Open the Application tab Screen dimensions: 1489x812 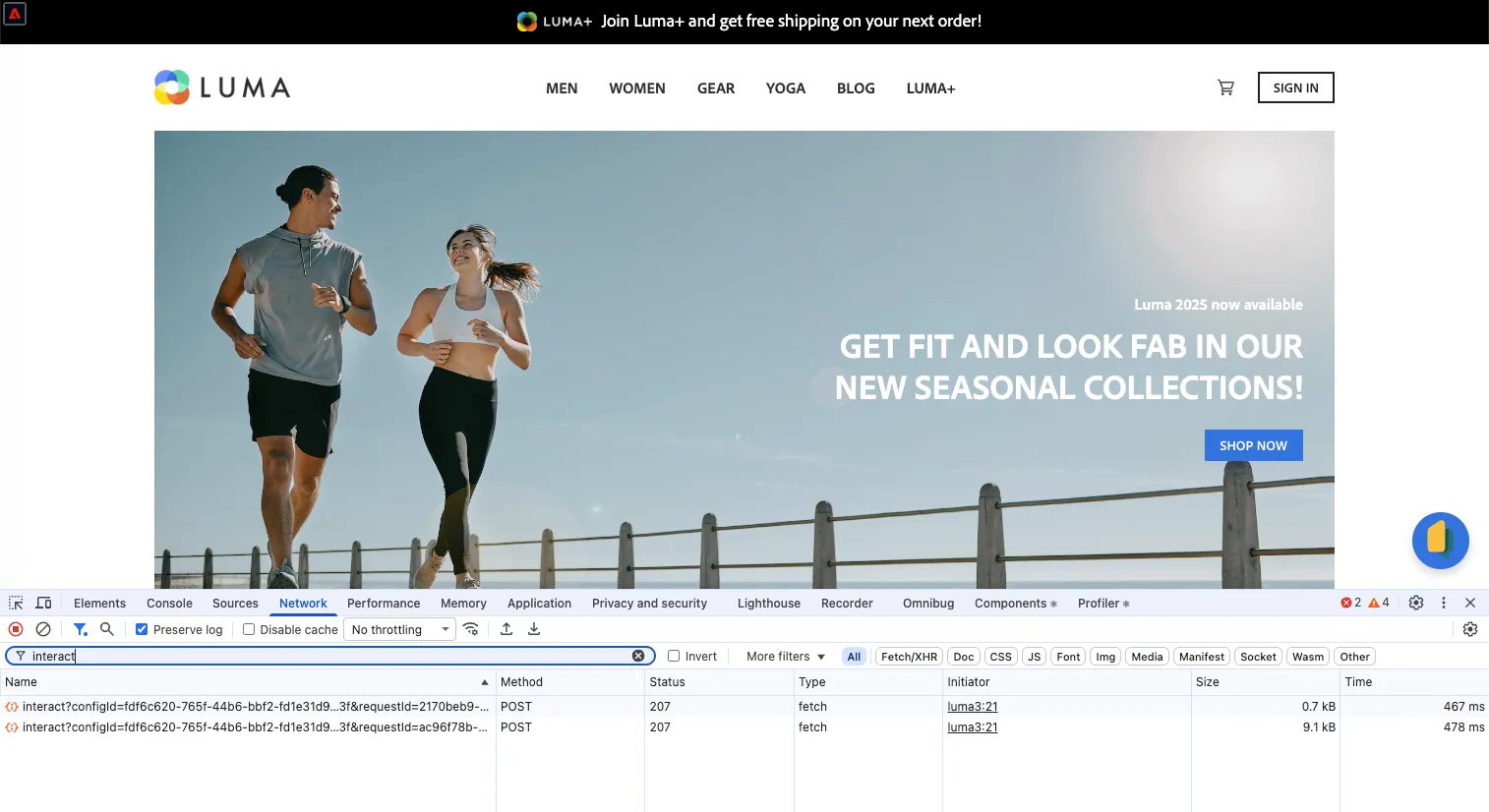[539, 604]
